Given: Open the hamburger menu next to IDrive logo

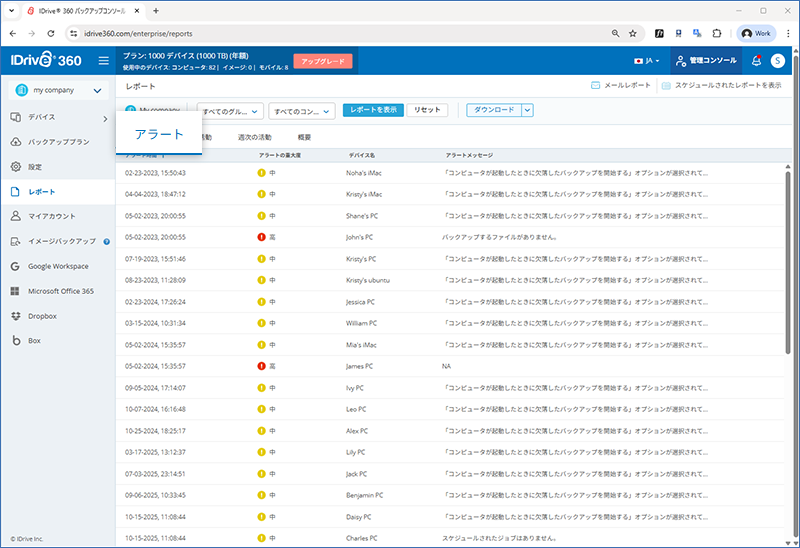Looking at the screenshot, I should pyautogui.click(x=104, y=61).
